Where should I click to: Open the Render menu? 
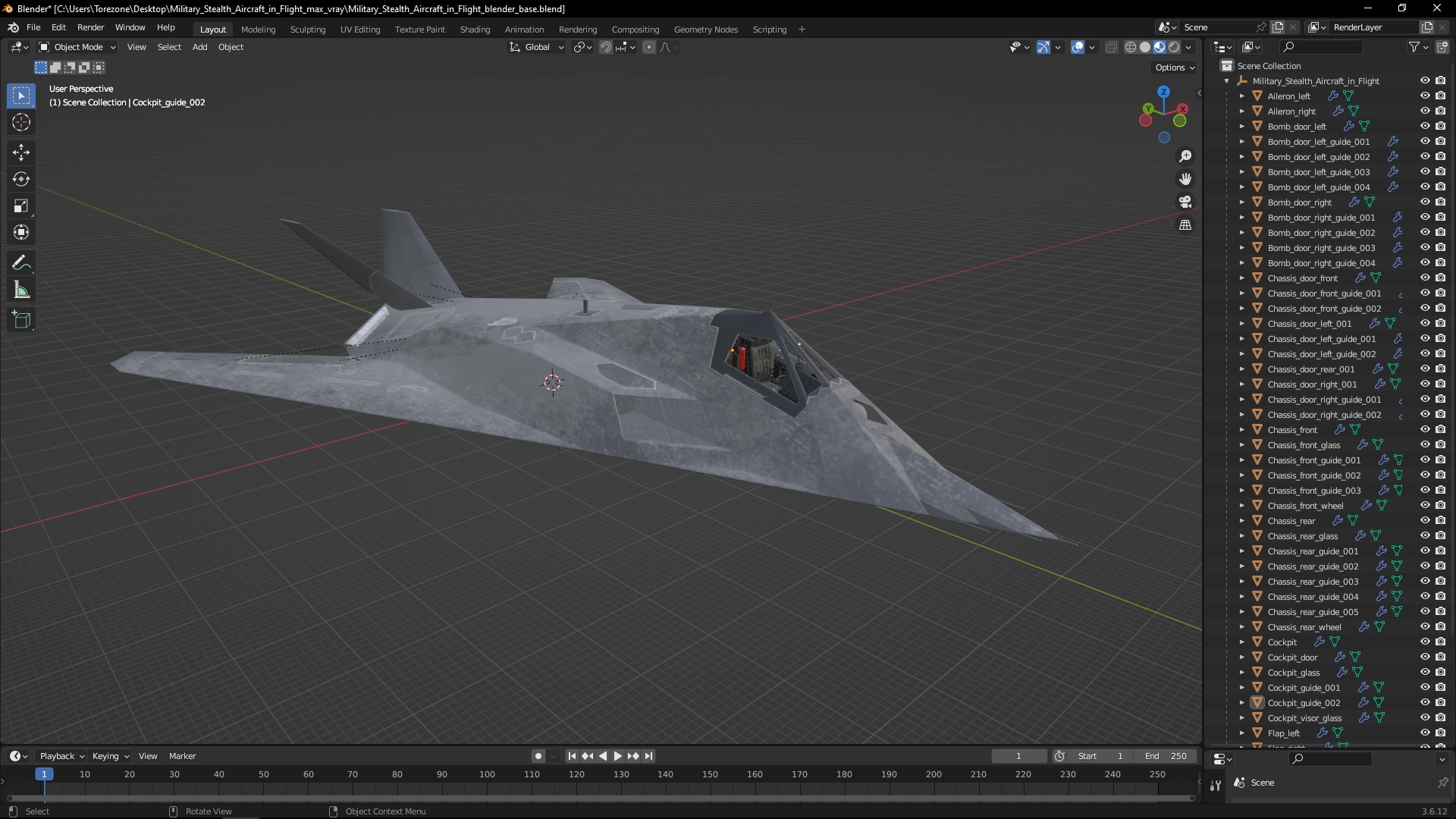[90, 27]
